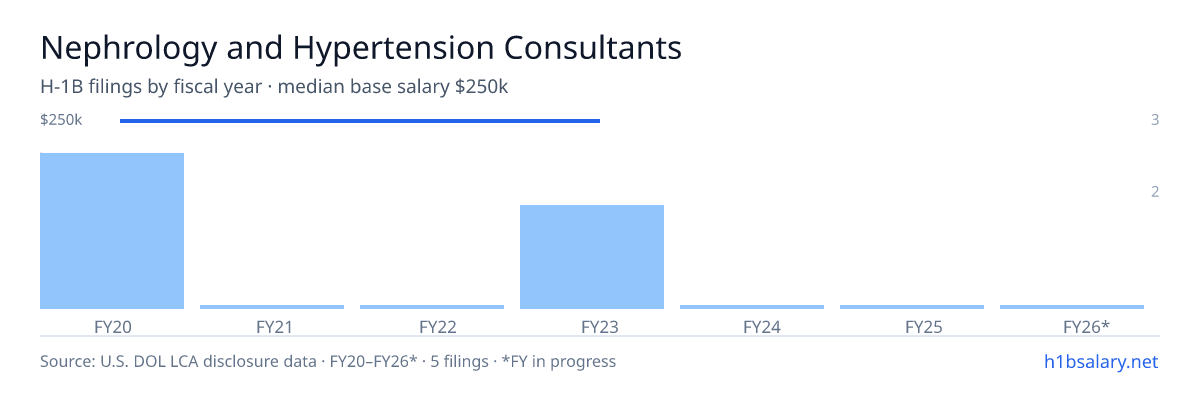1200x400 pixels.
Task: Click the filings count axis label 3
Action: click(1155, 120)
